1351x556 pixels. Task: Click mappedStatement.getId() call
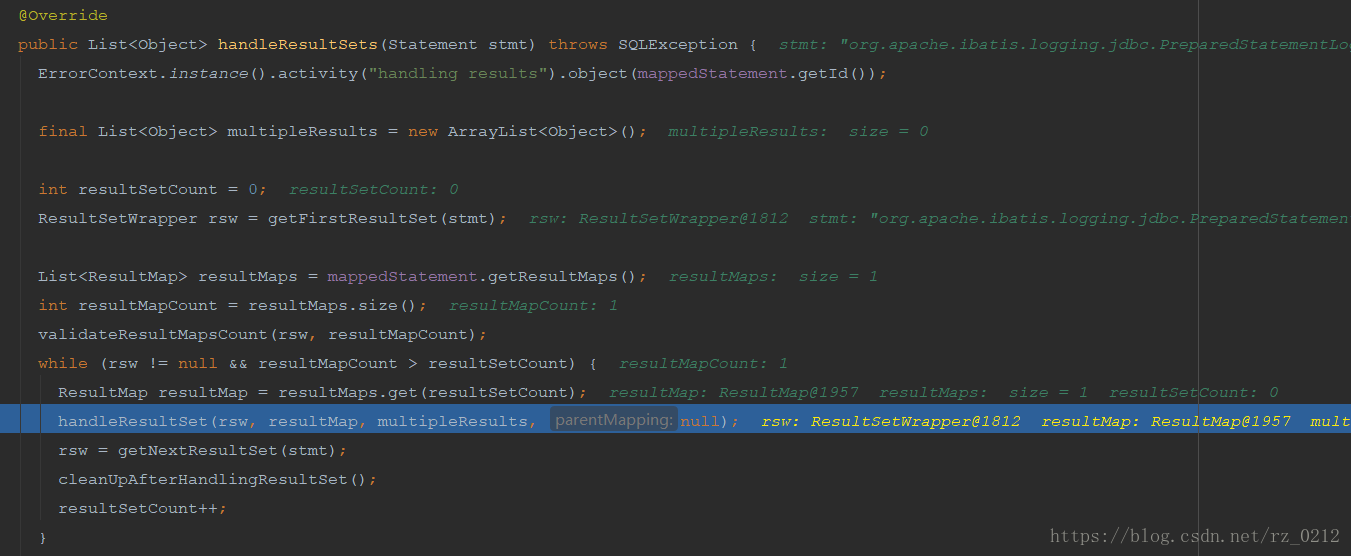[x=757, y=73]
